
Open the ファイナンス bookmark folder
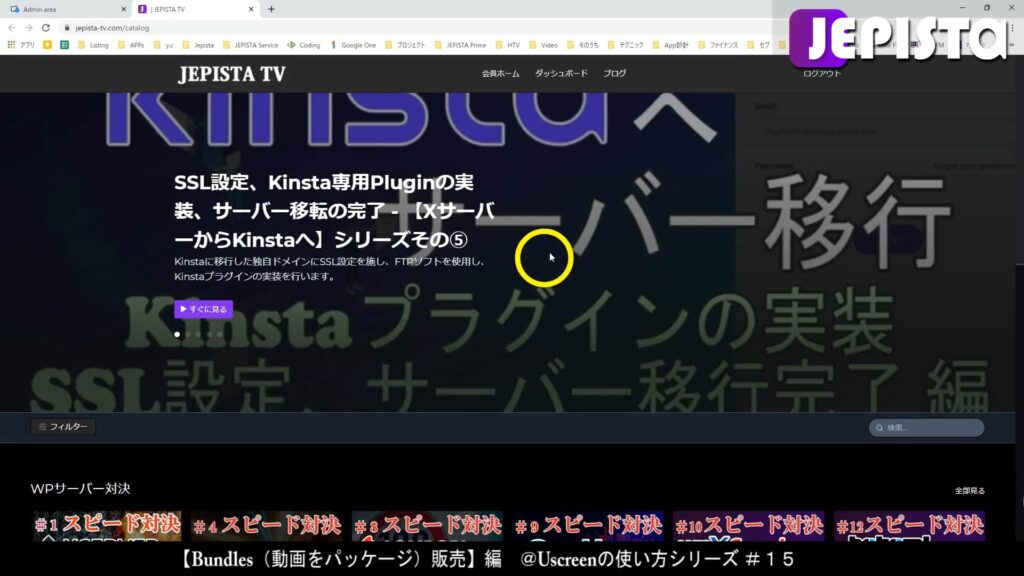[x=718, y=45]
